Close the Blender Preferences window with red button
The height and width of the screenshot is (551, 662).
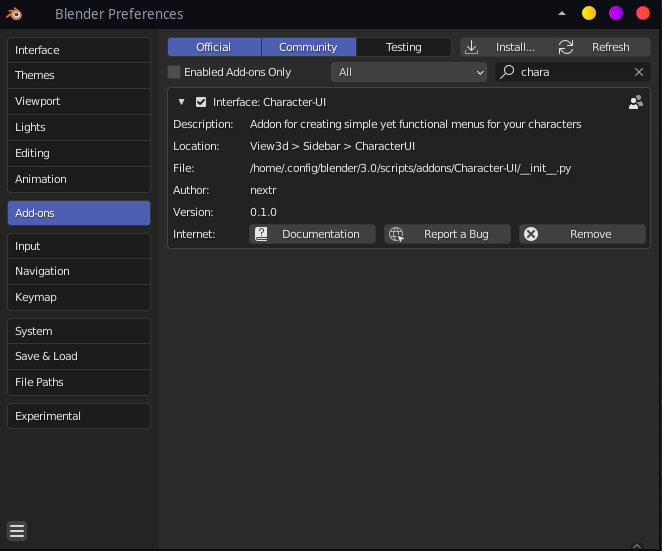point(643,13)
